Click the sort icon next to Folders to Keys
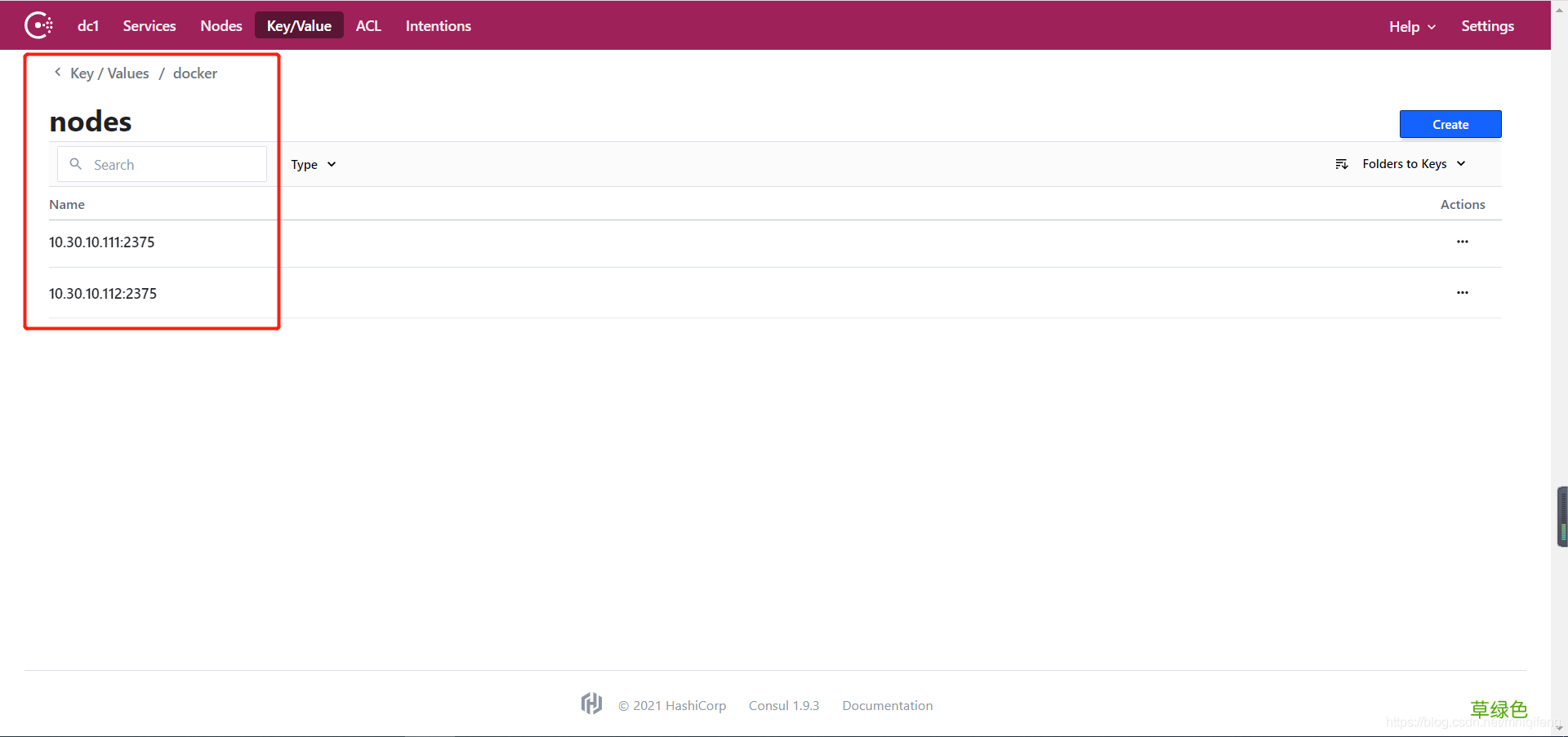 [1341, 164]
